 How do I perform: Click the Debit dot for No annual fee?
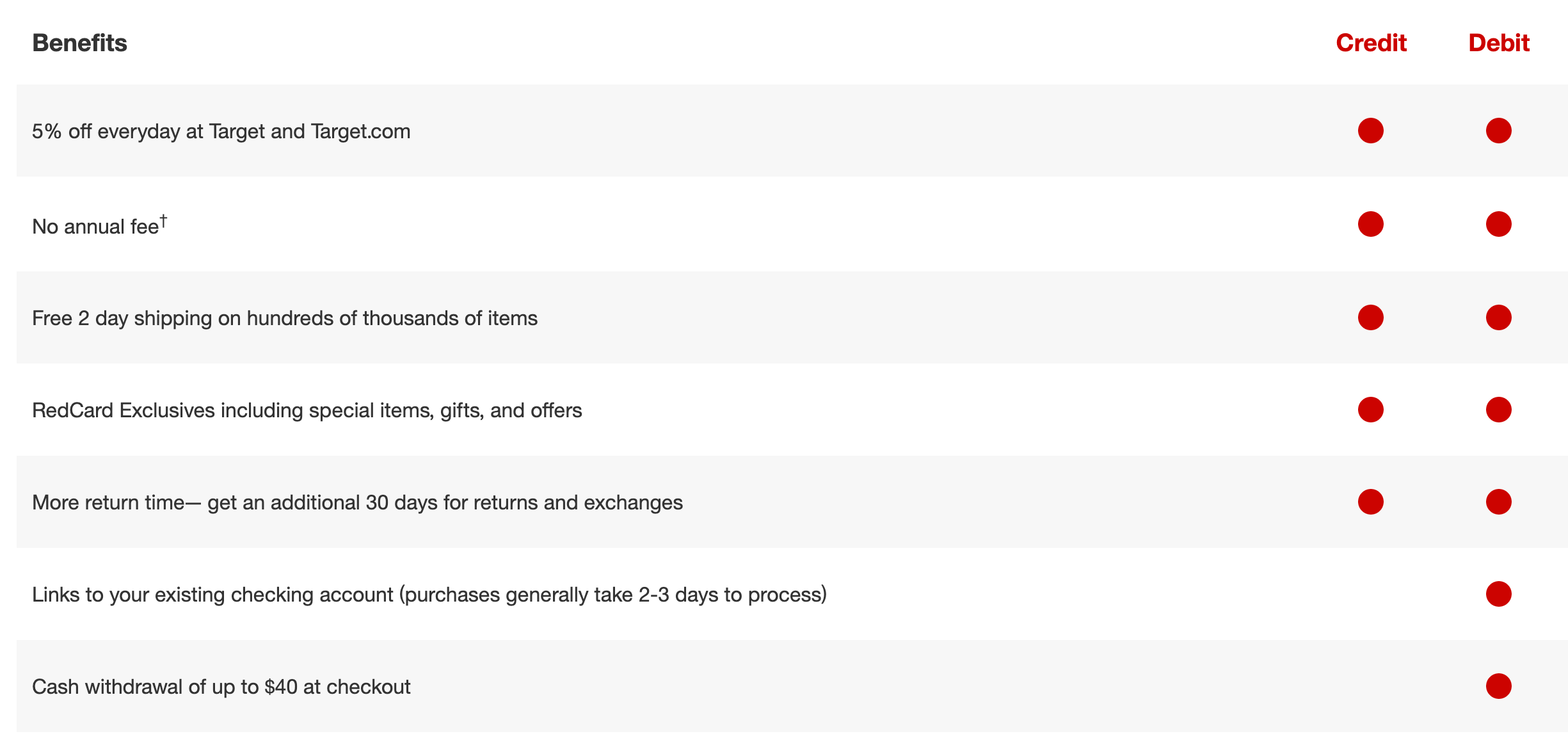[x=1498, y=224]
